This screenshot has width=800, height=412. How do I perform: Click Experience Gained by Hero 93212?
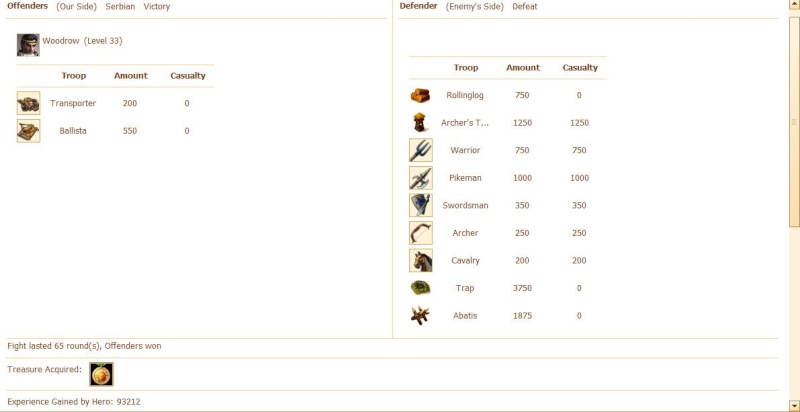tap(74, 402)
